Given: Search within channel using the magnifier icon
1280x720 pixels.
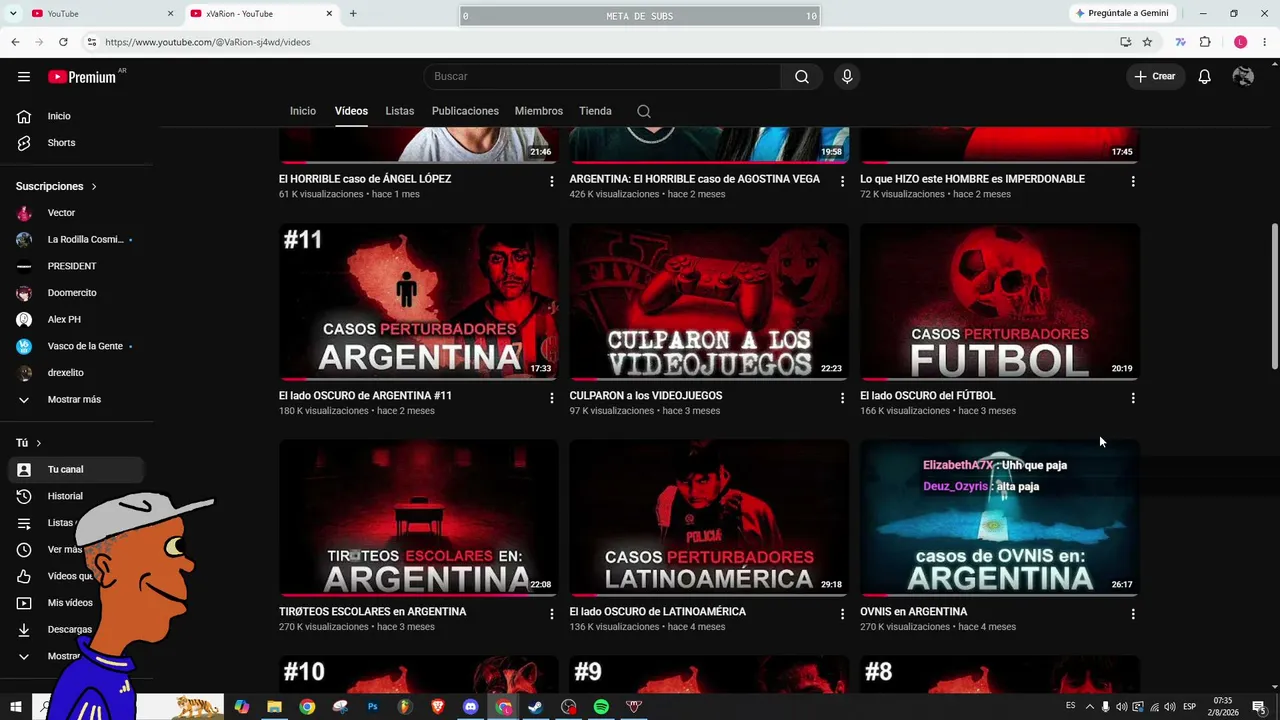Looking at the screenshot, I should (x=644, y=111).
